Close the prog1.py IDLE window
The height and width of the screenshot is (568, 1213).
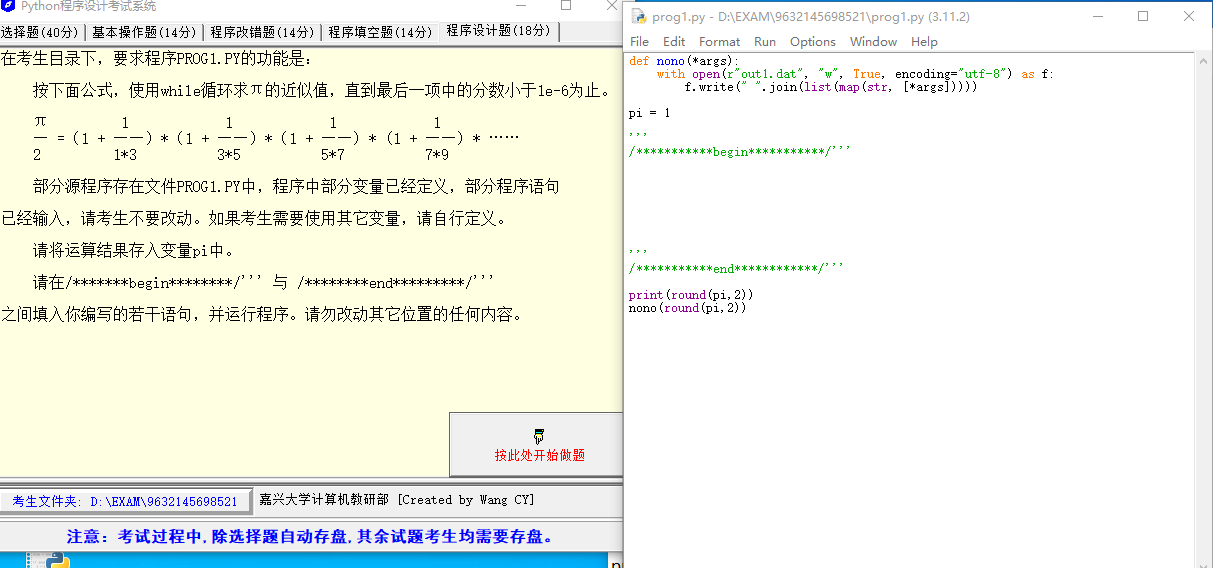pyautogui.click(x=1189, y=16)
